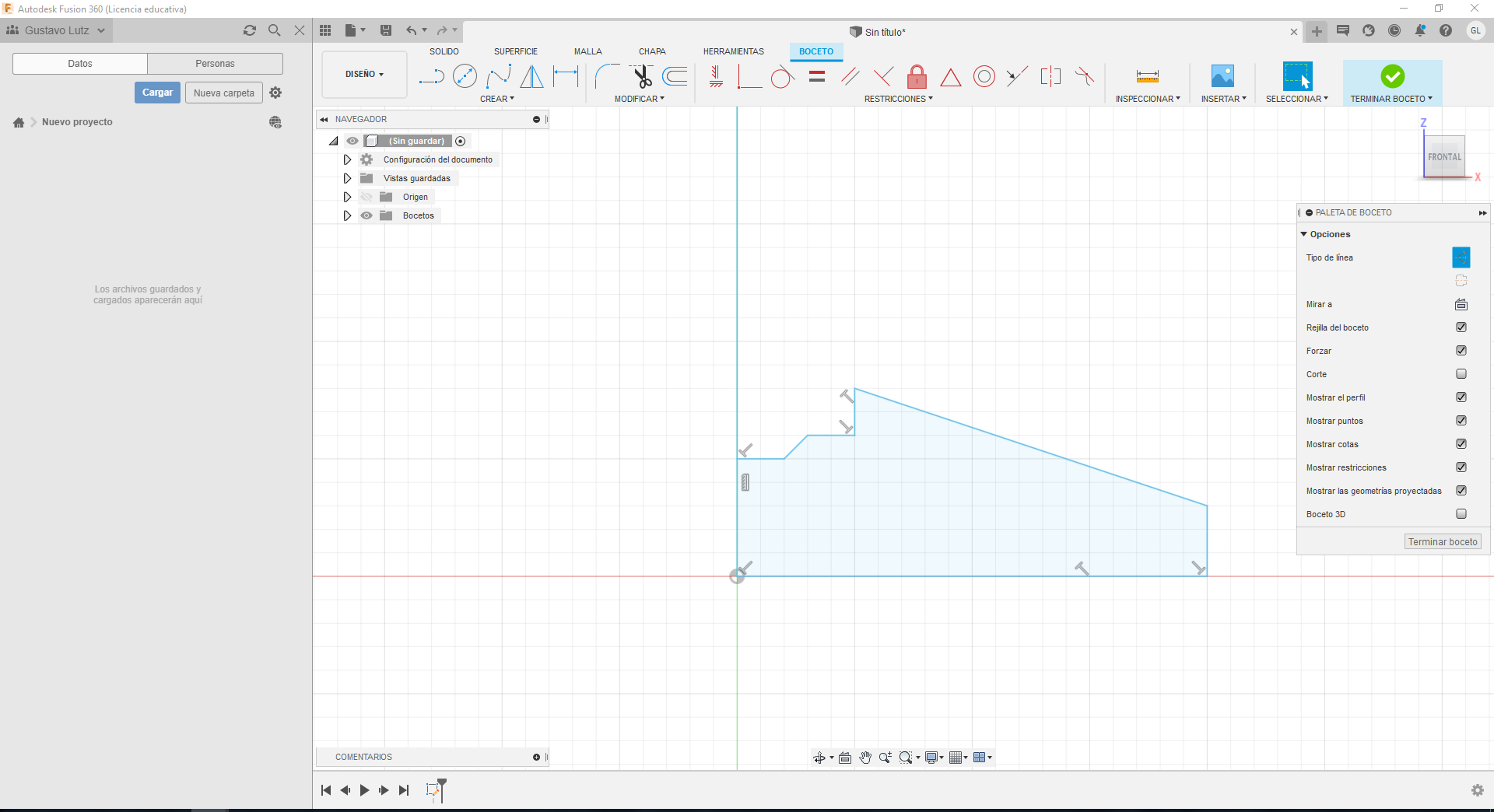Viewport: 1494px width, 812px height.
Task: Apply Fix/Unfix lock constraint
Action: [x=917, y=76]
